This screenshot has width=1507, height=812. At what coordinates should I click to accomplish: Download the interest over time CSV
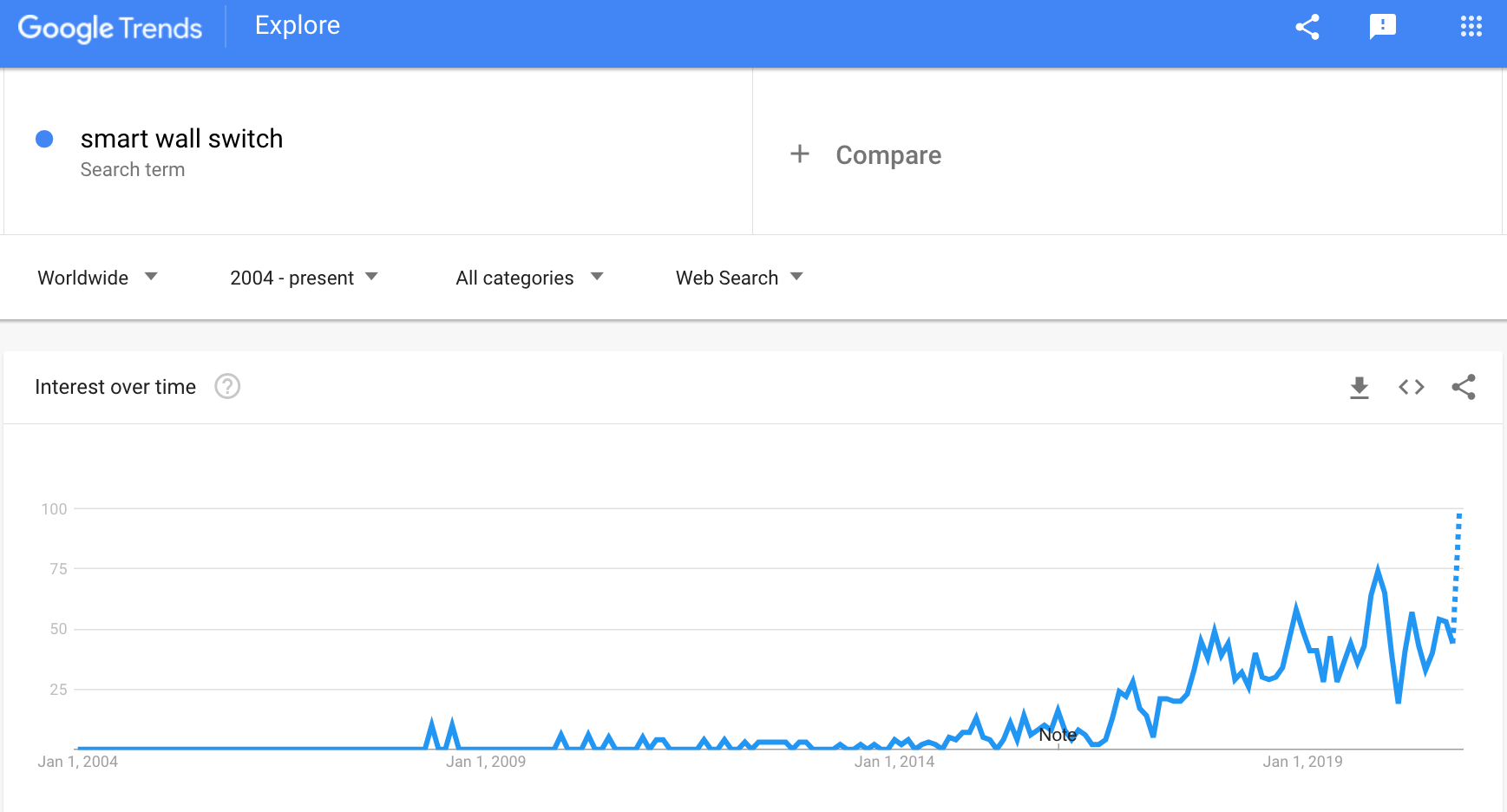[x=1360, y=388]
